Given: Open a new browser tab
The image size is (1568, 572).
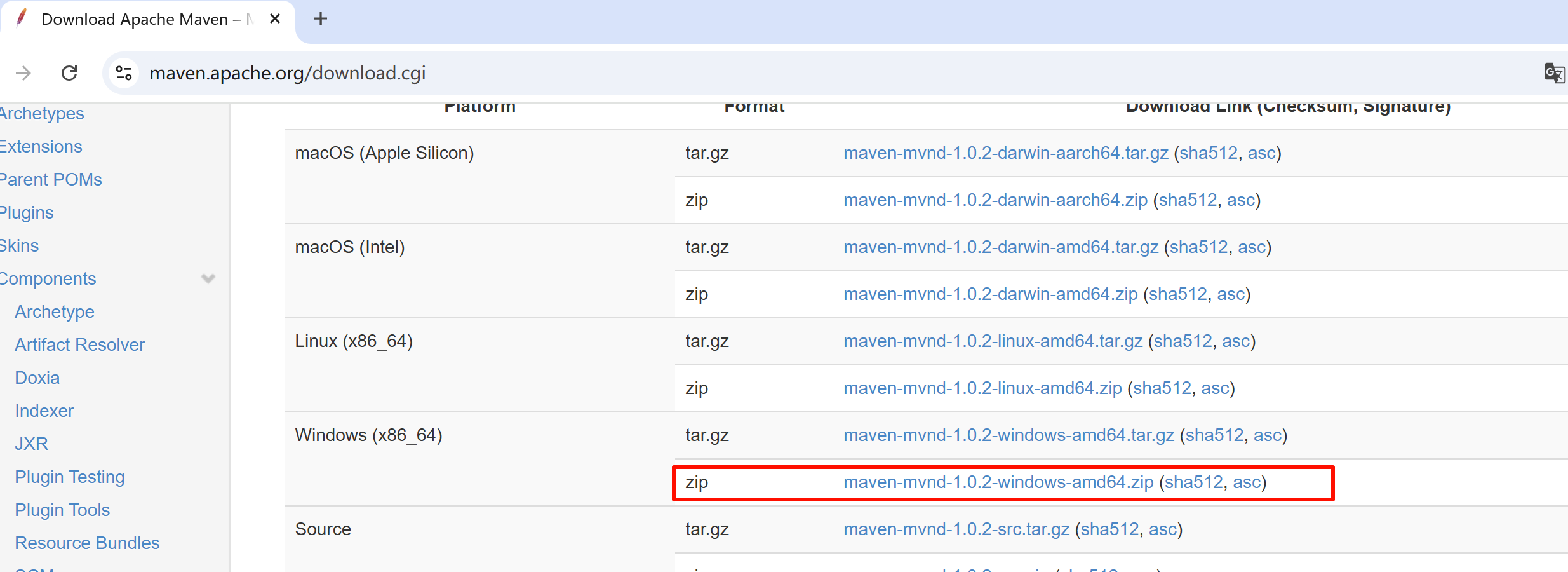Looking at the screenshot, I should 321,19.
